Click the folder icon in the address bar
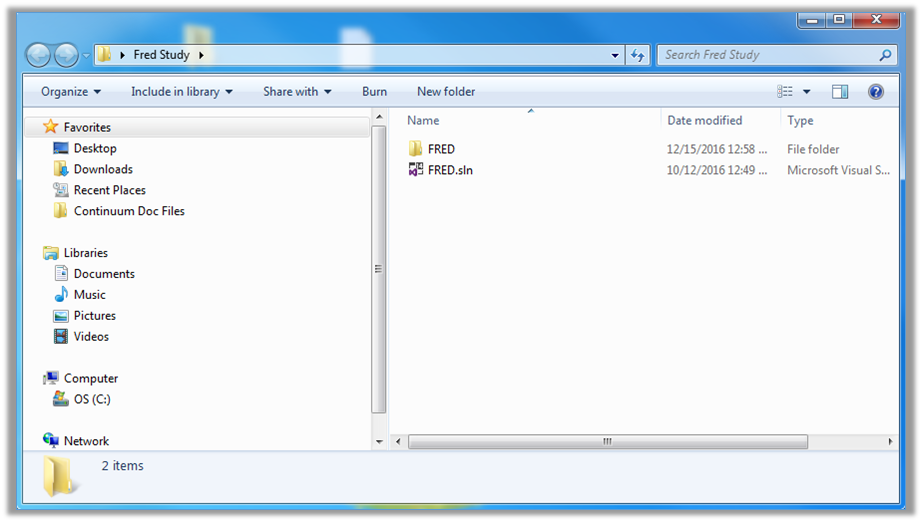This screenshot has height=522, width=922. point(104,55)
